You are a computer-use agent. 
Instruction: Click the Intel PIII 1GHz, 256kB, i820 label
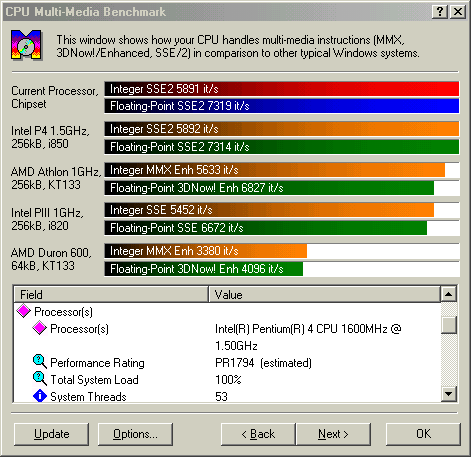(47, 219)
